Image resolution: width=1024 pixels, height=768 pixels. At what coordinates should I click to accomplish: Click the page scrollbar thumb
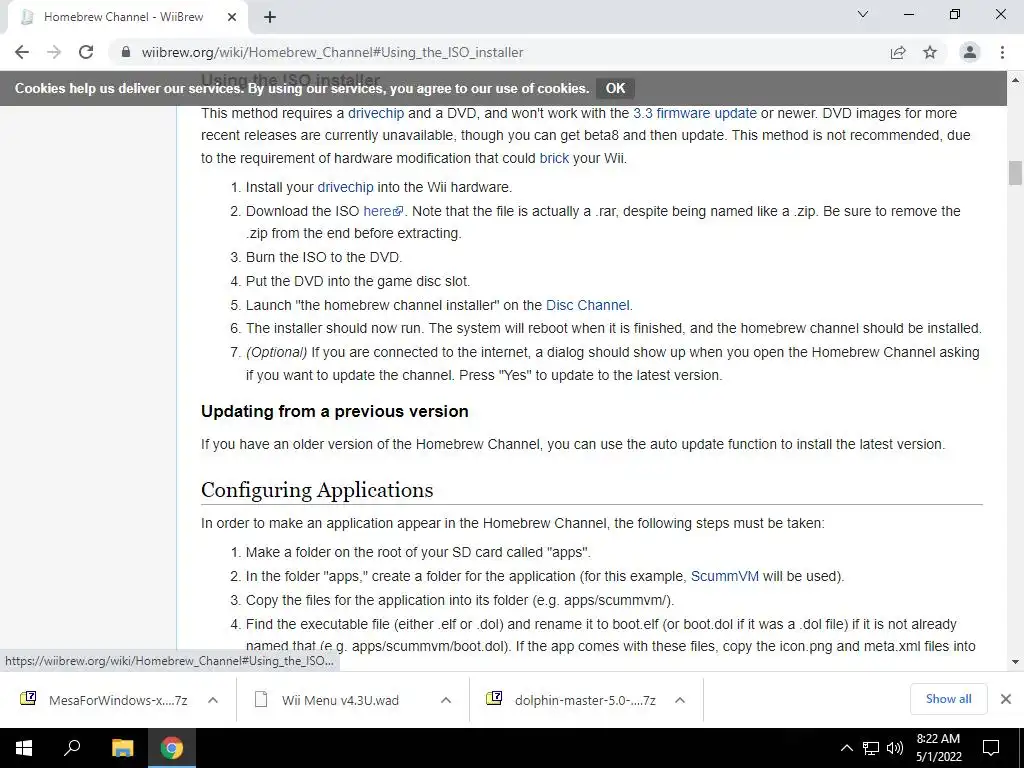point(1015,173)
